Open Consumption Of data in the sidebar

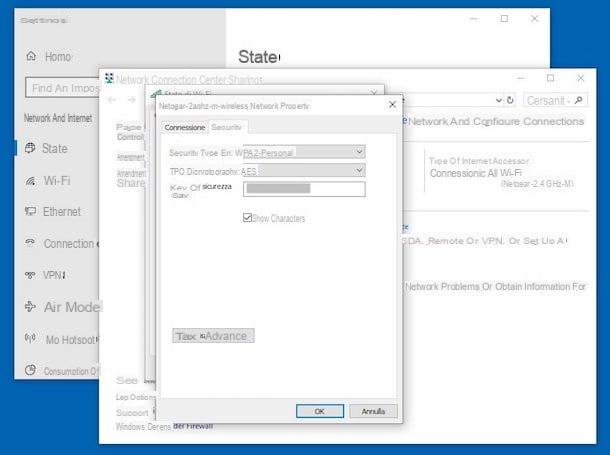tap(61, 371)
